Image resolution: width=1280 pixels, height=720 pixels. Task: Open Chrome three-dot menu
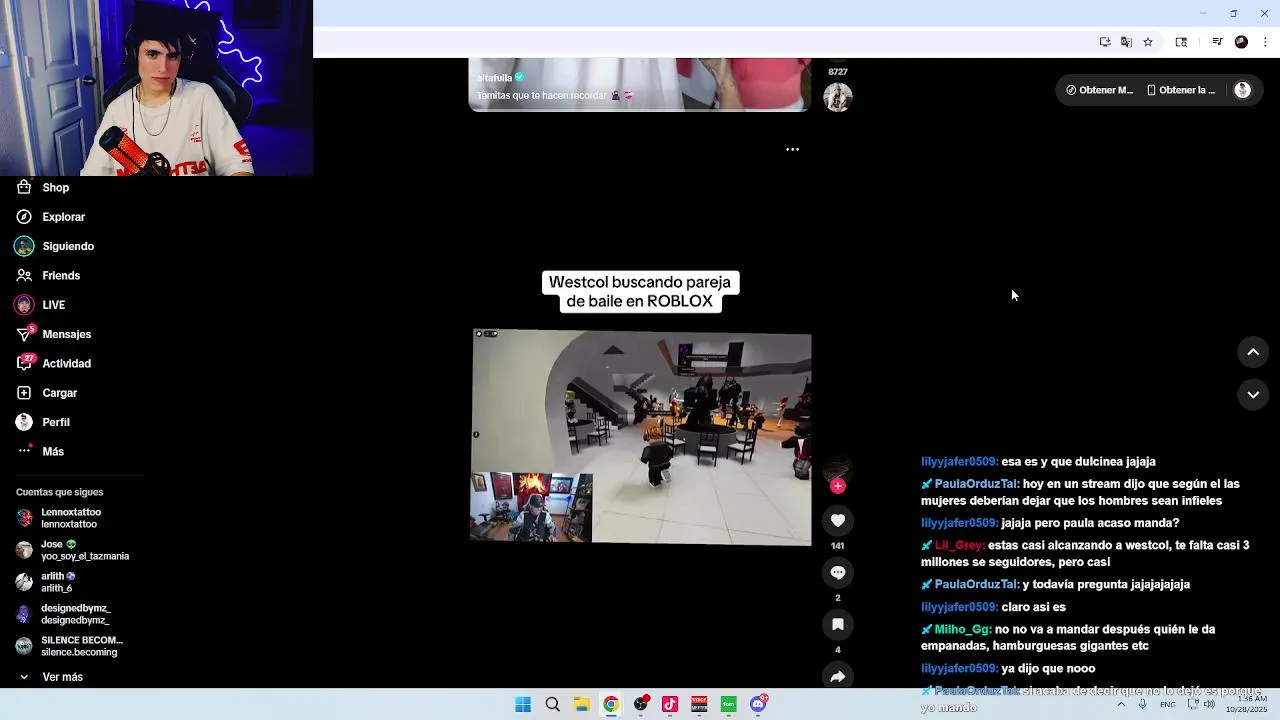[1266, 42]
